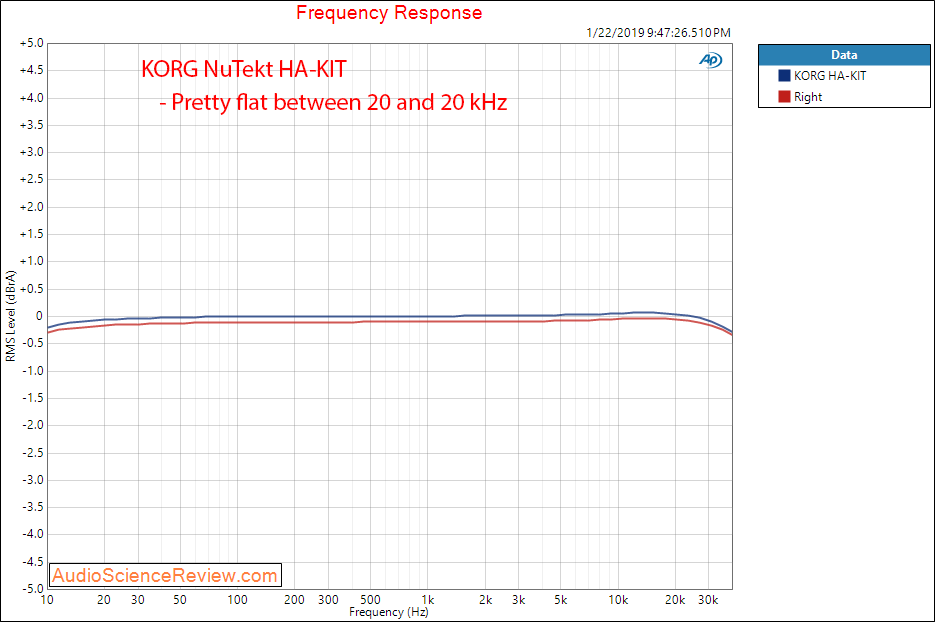Screen dimensions: 935x622
Task: Click the 1k x-axis tick label
Action: coord(428,600)
